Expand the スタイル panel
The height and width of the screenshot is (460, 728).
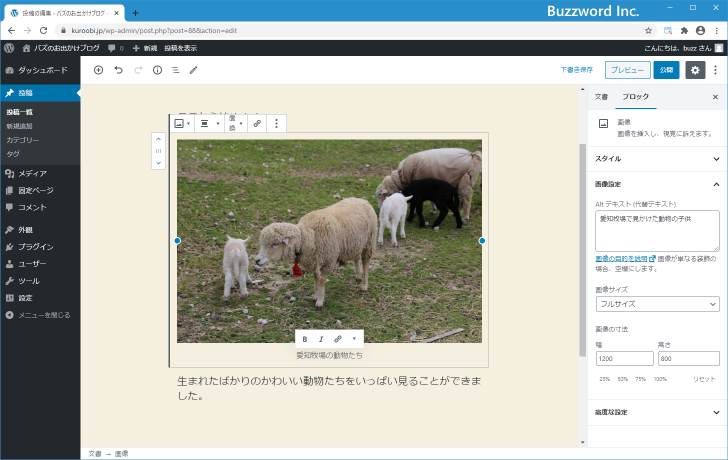tap(657, 159)
